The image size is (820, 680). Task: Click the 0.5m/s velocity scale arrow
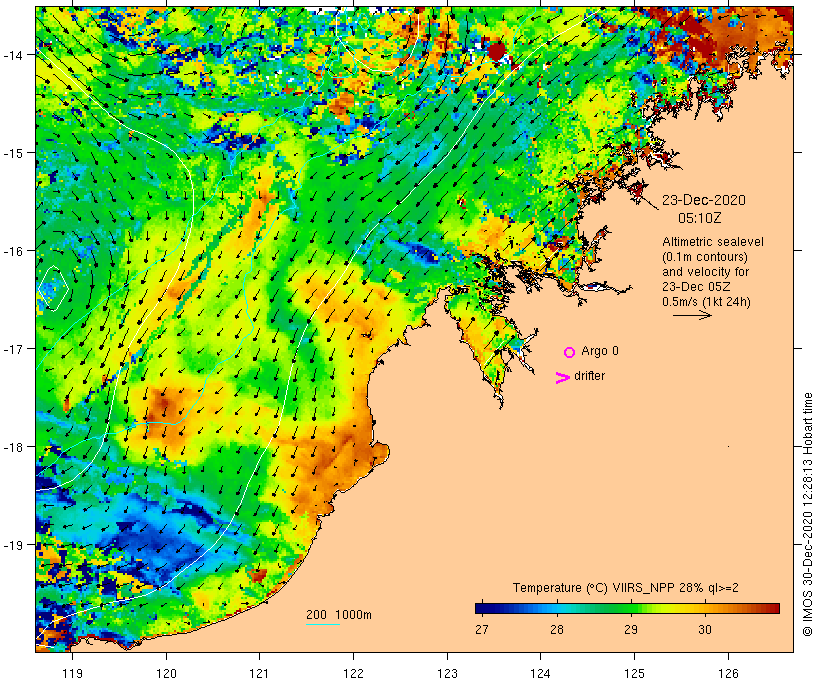692,315
